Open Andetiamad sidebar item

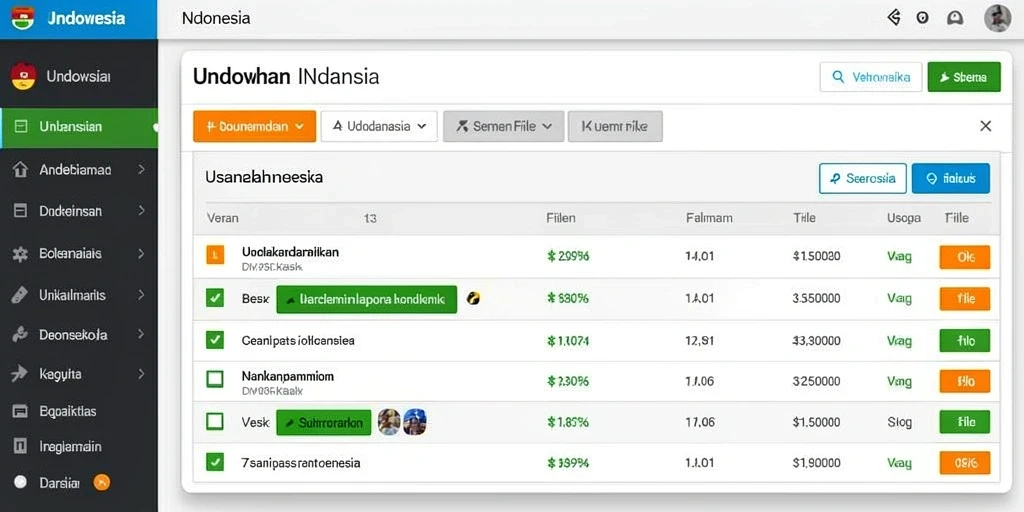79,170
